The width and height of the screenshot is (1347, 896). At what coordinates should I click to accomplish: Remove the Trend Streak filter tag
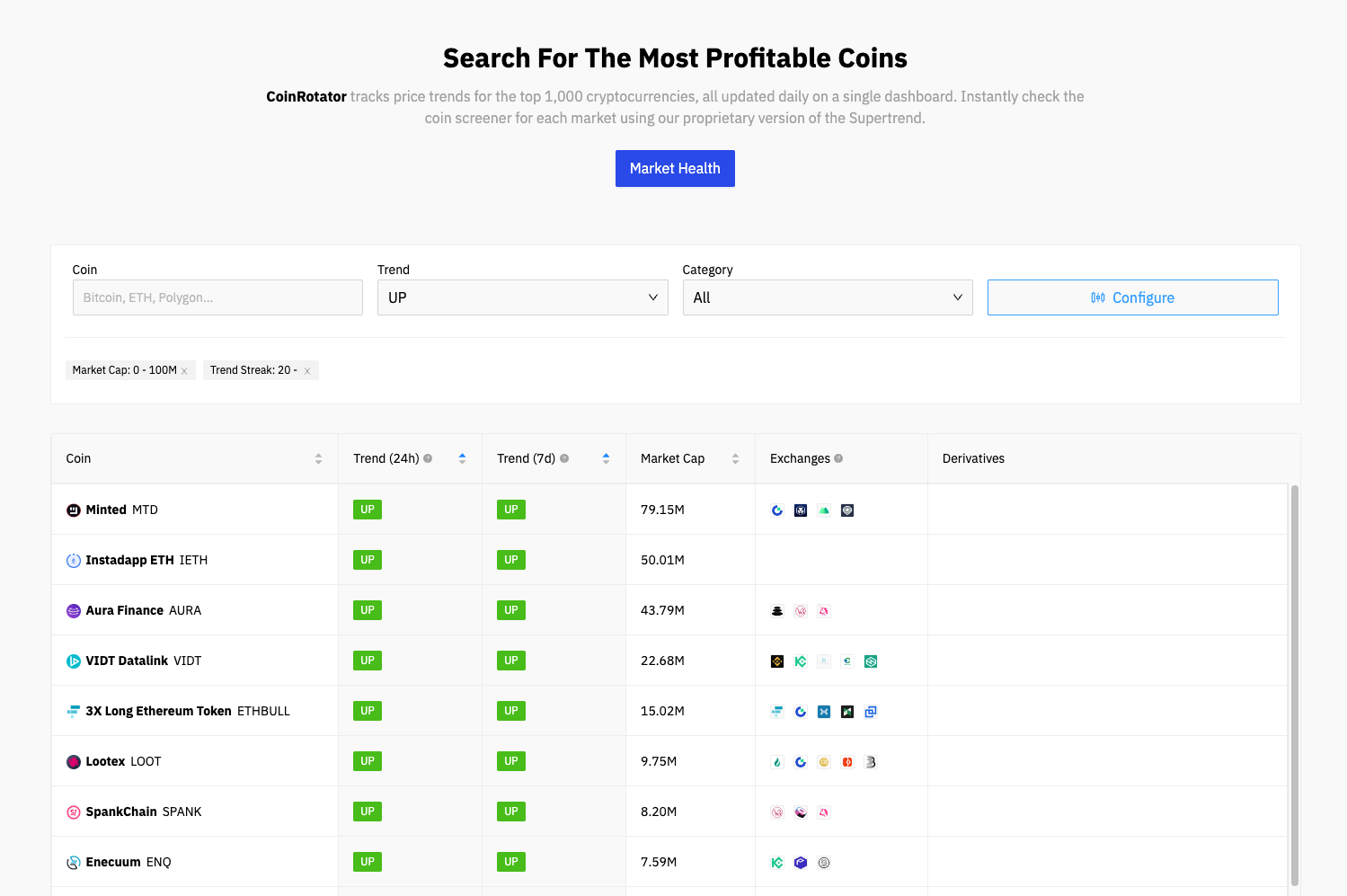pos(307,371)
